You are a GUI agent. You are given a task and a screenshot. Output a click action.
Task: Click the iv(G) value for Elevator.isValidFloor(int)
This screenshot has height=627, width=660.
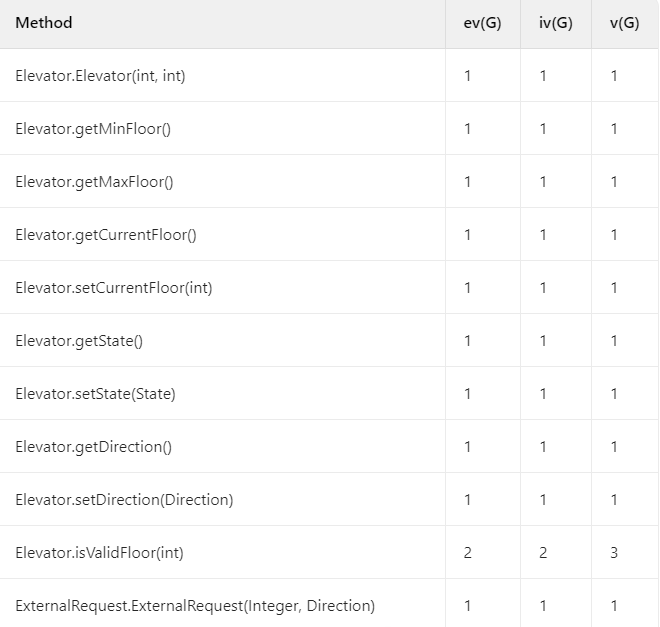click(543, 553)
